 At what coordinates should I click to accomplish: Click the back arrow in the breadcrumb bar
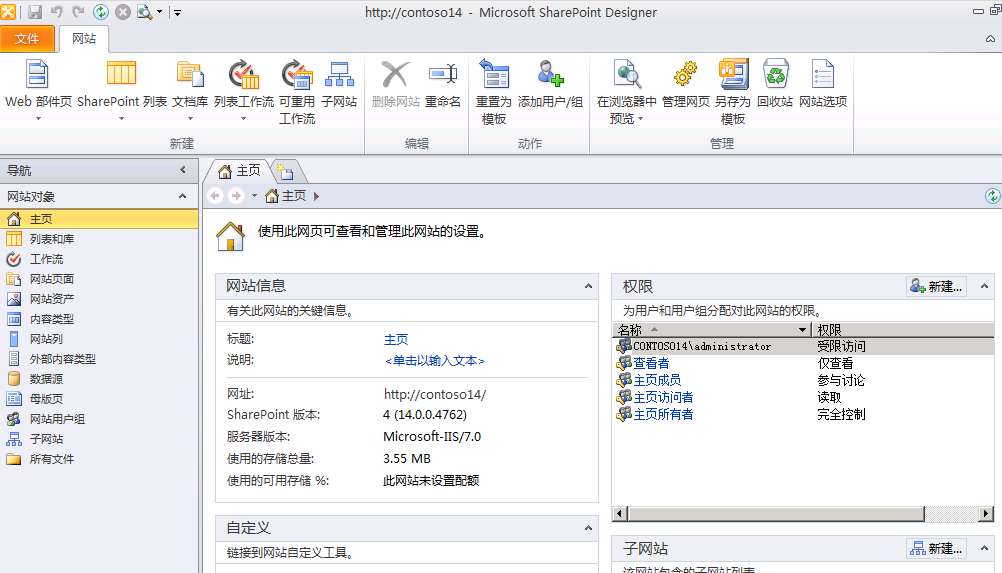[215, 195]
